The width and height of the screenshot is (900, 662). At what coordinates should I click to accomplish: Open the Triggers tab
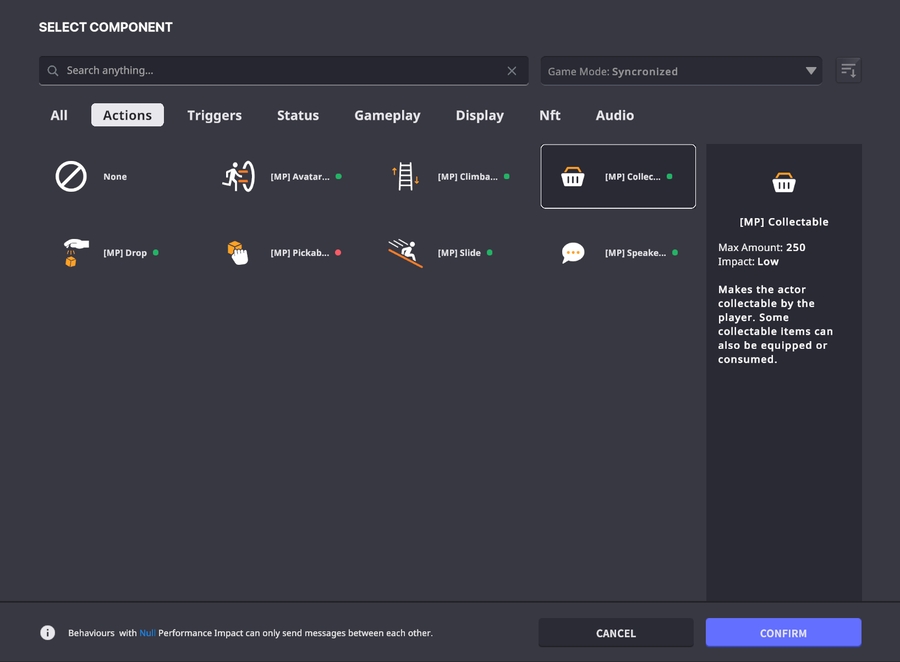click(x=214, y=115)
